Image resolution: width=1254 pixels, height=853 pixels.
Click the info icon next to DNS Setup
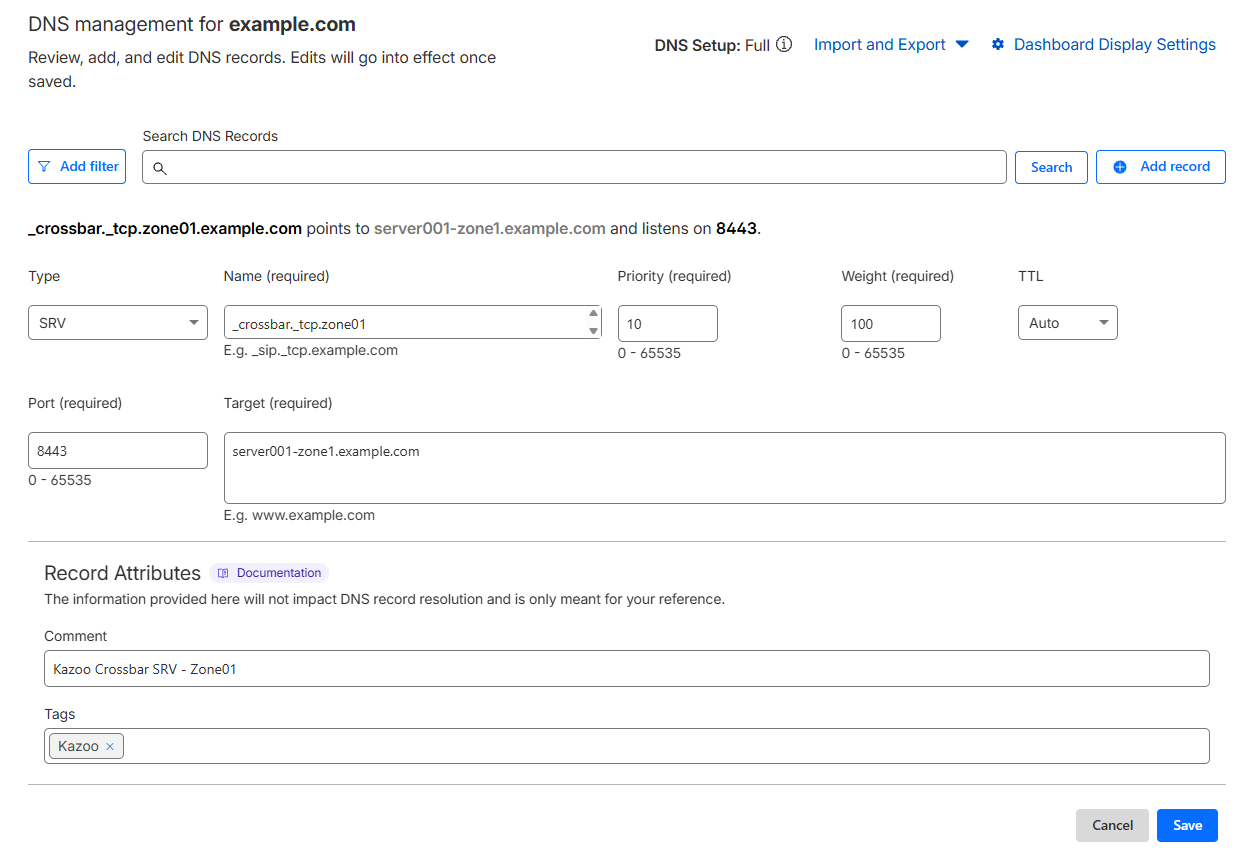click(x=784, y=44)
